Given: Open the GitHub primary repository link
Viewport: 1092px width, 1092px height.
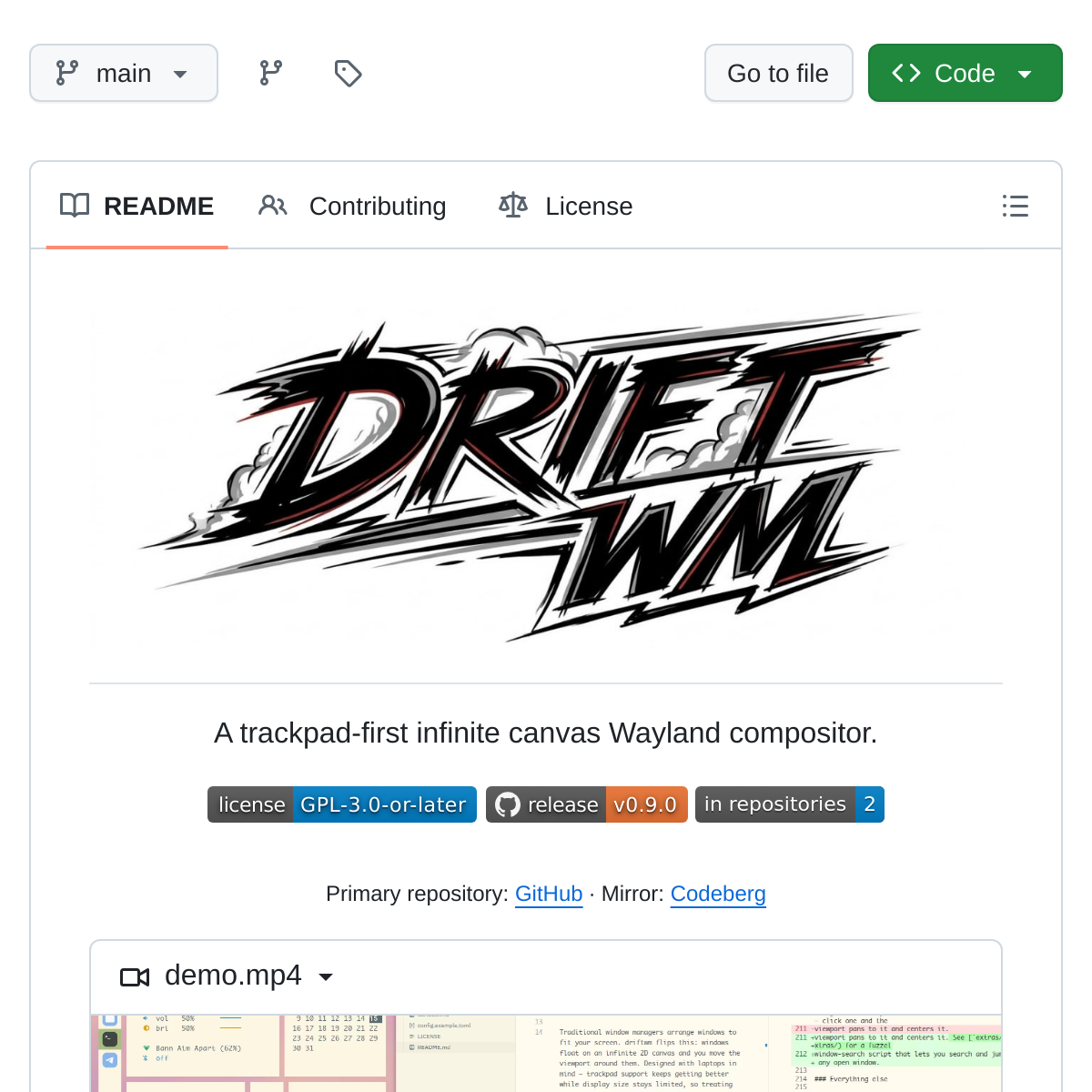Looking at the screenshot, I should (x=549, y=894).
